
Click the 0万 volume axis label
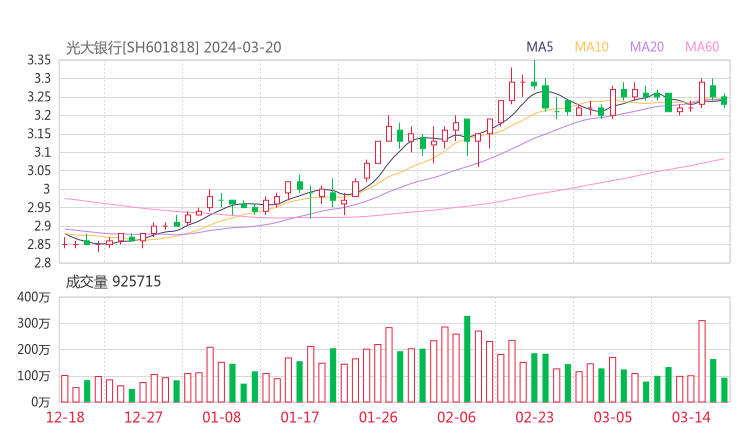(41, 402)
